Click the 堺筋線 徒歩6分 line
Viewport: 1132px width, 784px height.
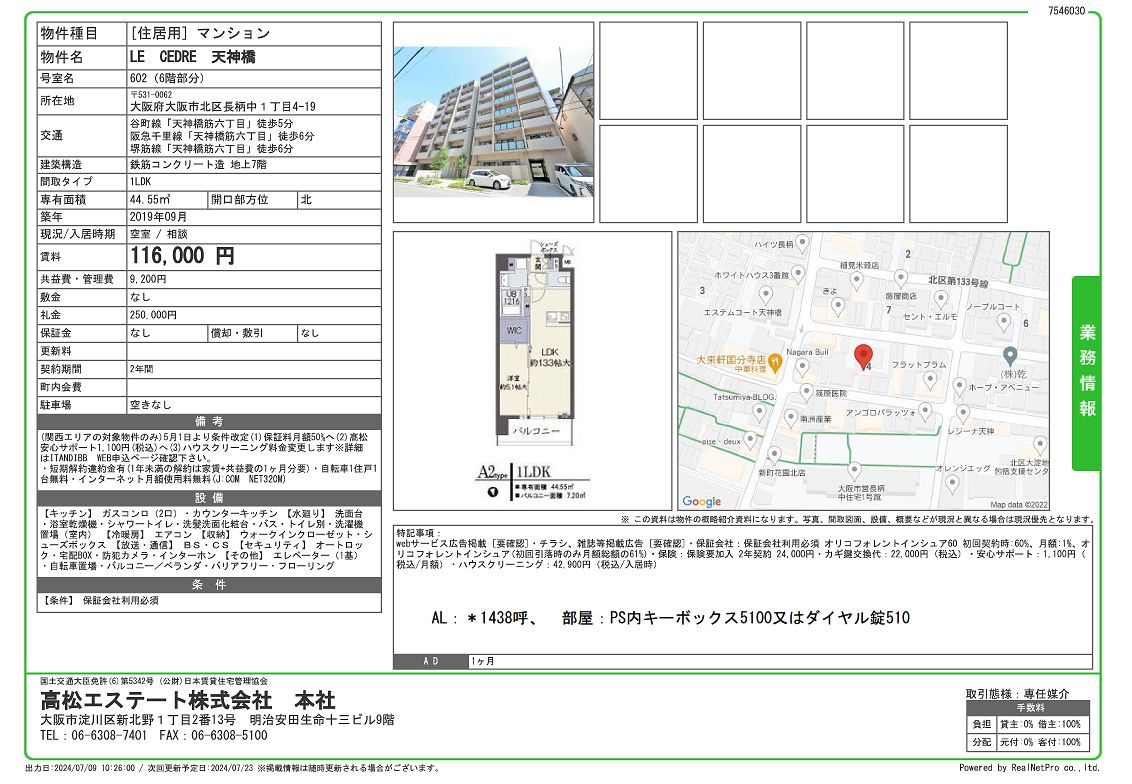[212, 149]
